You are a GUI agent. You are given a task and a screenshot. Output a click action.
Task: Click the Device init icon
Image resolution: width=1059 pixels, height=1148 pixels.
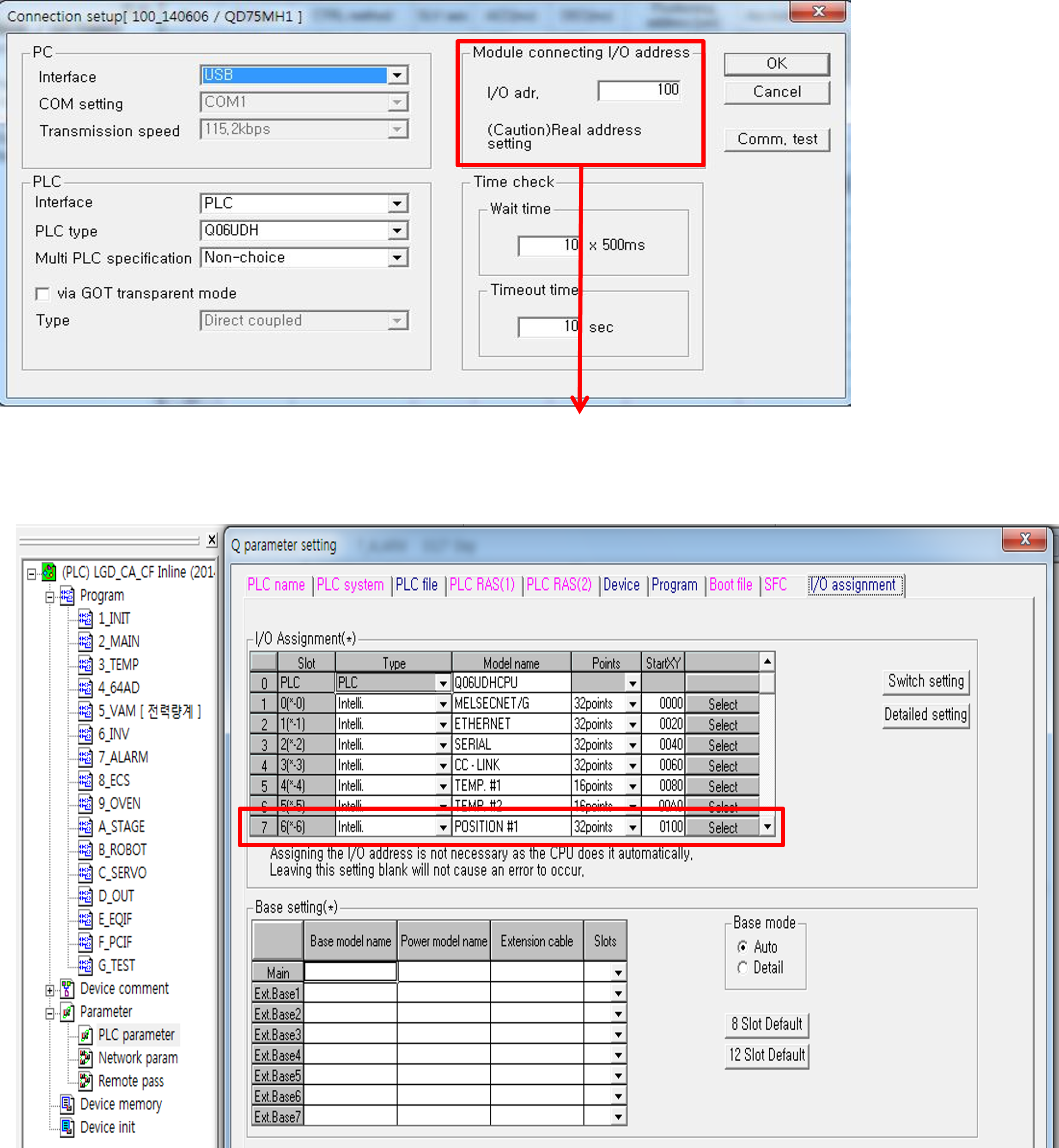pyautogui.click(x=67, y=1127)
